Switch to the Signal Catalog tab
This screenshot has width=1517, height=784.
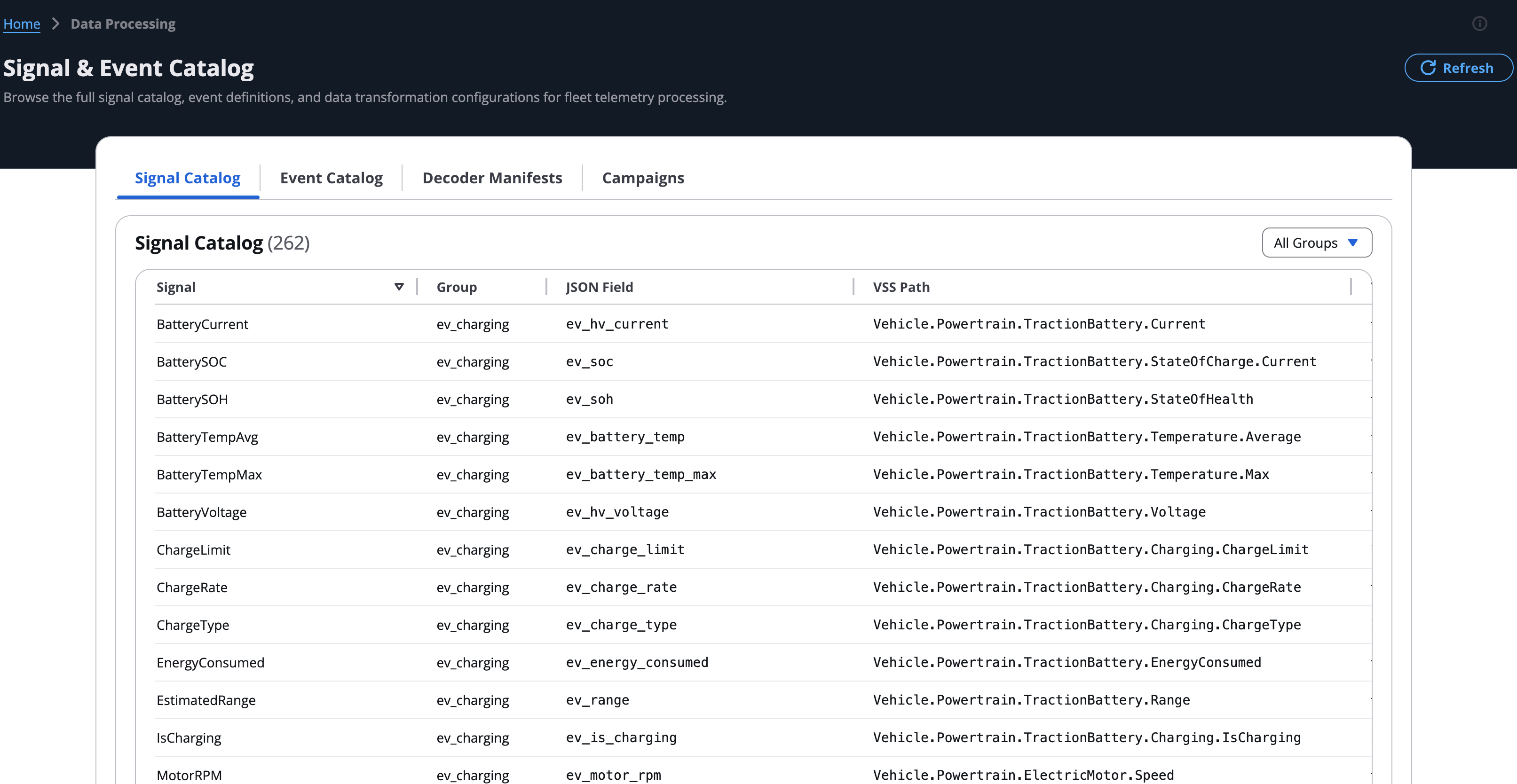188,178
